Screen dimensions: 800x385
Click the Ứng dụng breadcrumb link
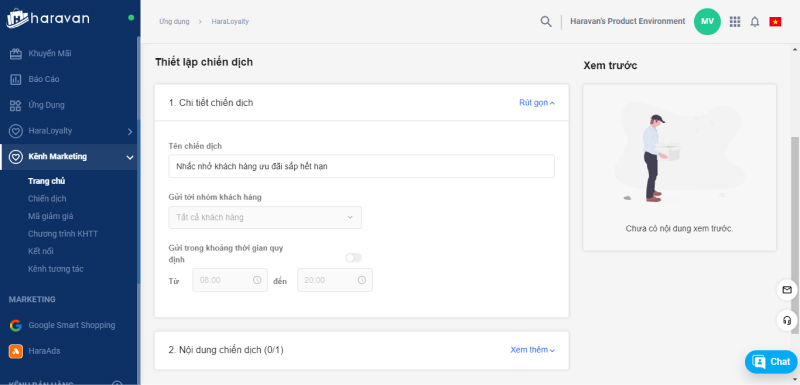[x=174, y=22]
